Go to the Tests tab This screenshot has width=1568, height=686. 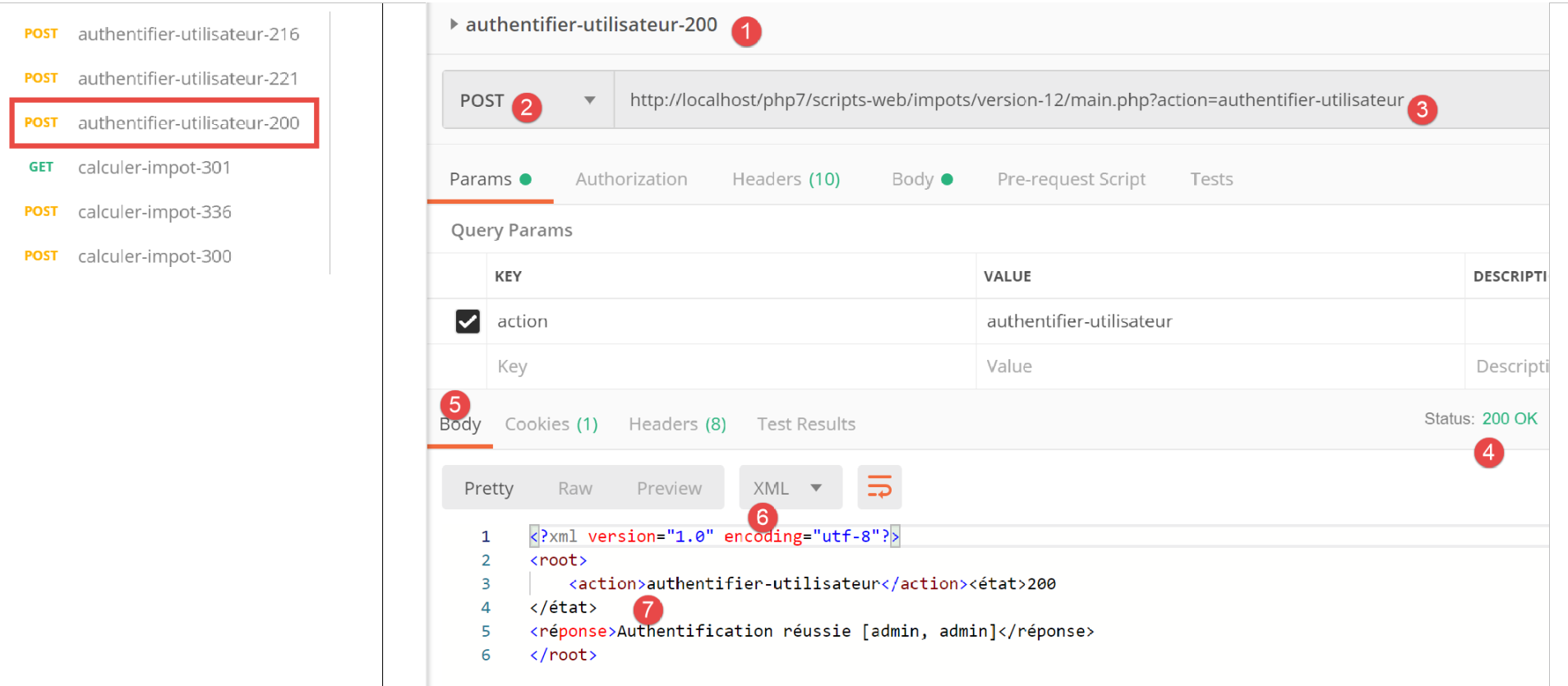pyautogui.click(x=1211, y=179)
